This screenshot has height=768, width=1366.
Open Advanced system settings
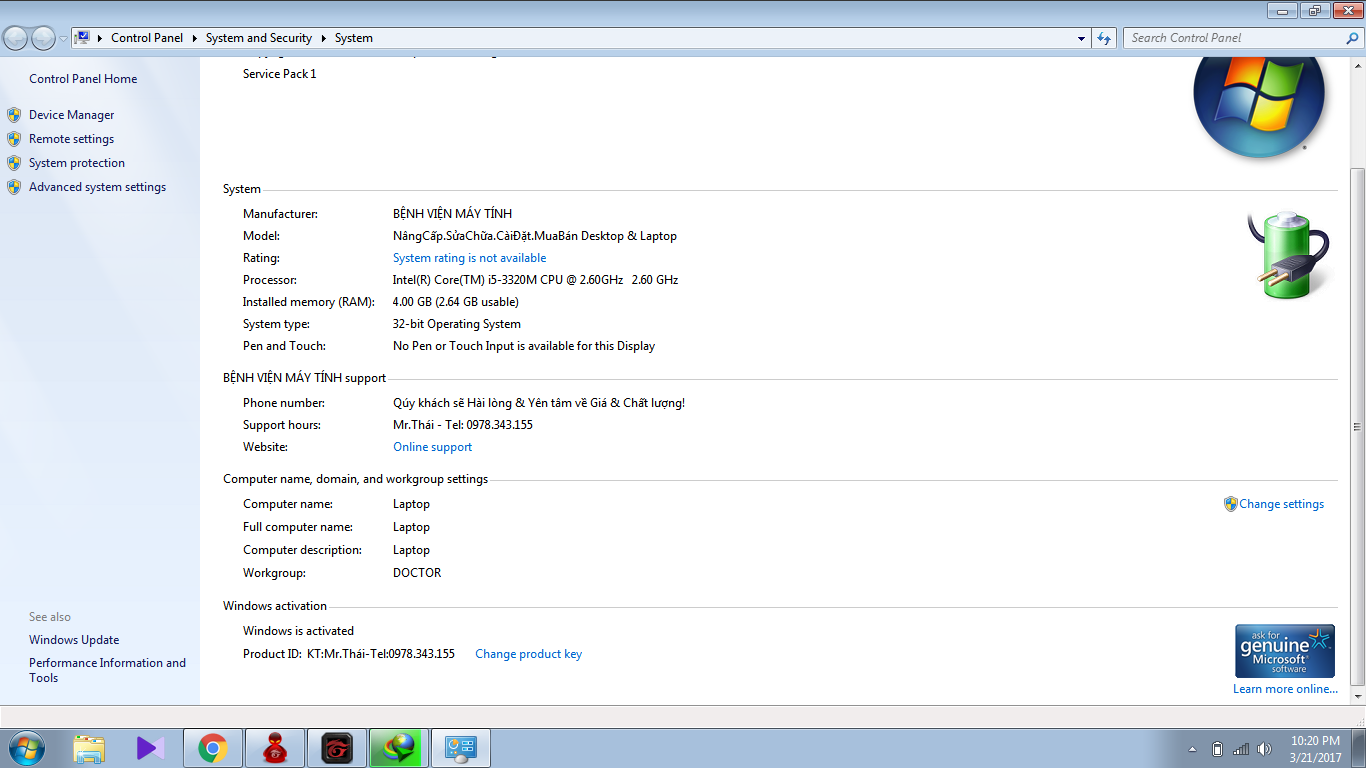tap(97, 187)
